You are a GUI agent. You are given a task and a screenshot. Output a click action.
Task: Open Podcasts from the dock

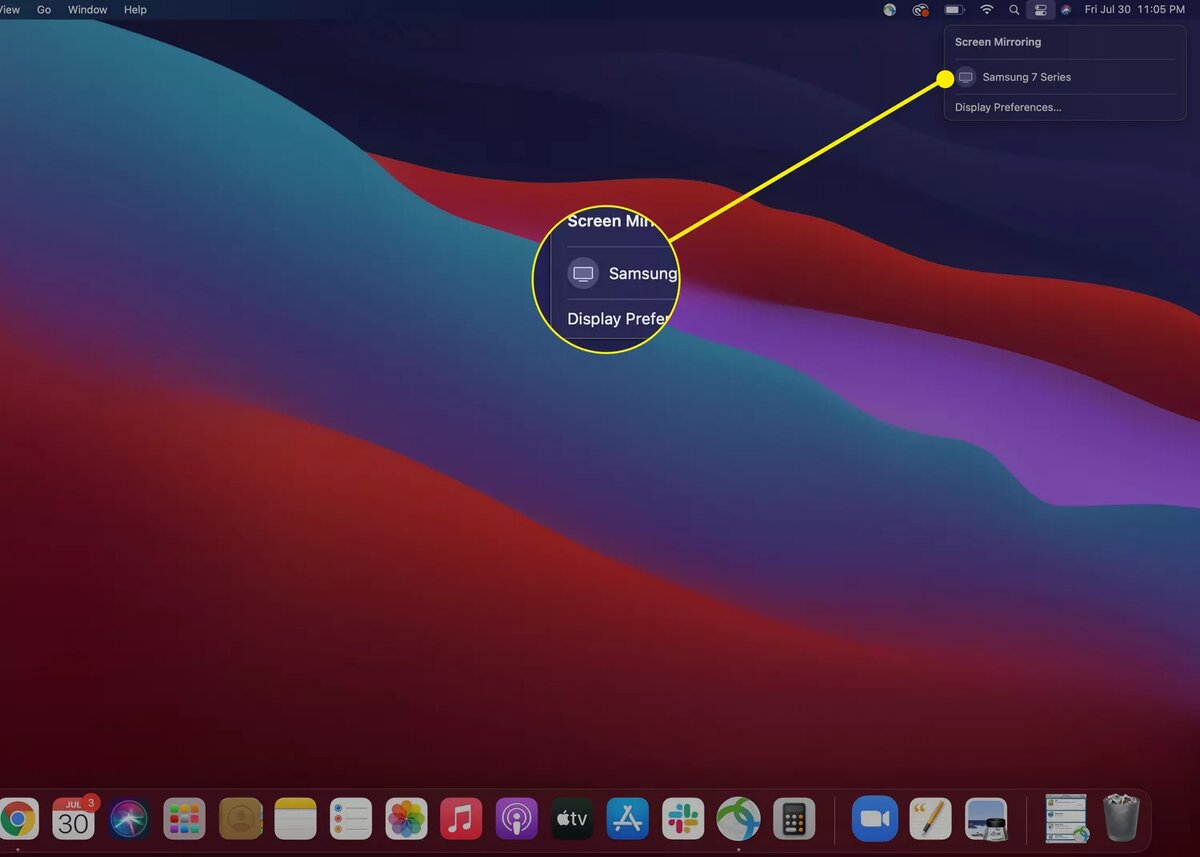pos(517,819)
